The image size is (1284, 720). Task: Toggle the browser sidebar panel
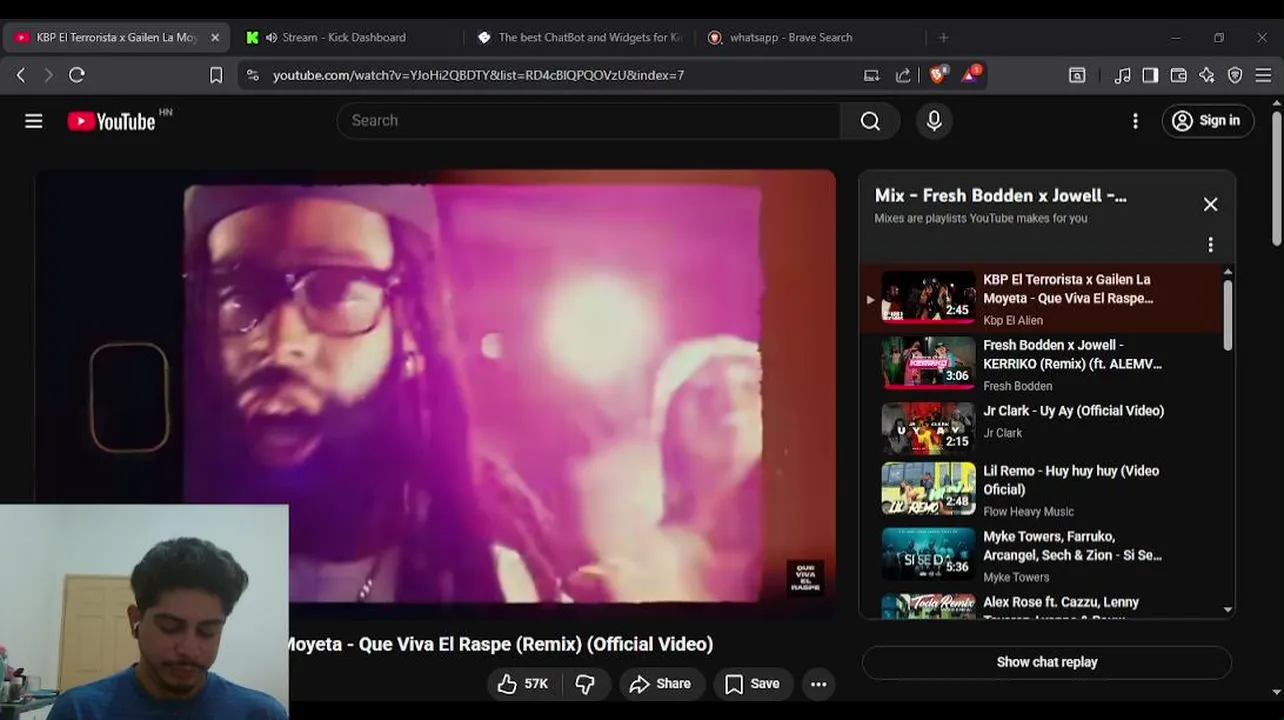tap(1150, 75)
